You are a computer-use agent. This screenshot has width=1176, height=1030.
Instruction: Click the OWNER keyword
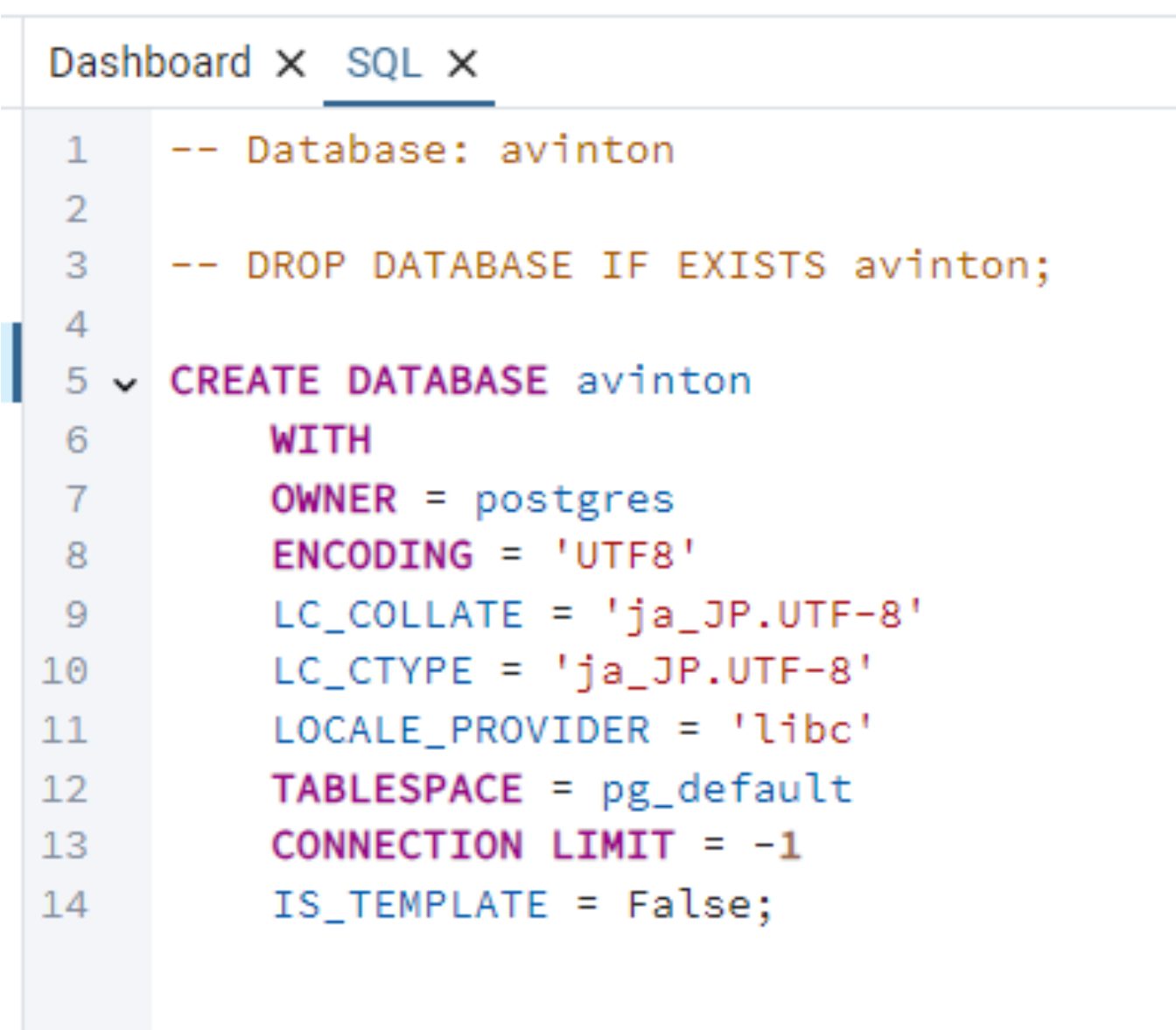pyautogui.click(x=334, y=499)
